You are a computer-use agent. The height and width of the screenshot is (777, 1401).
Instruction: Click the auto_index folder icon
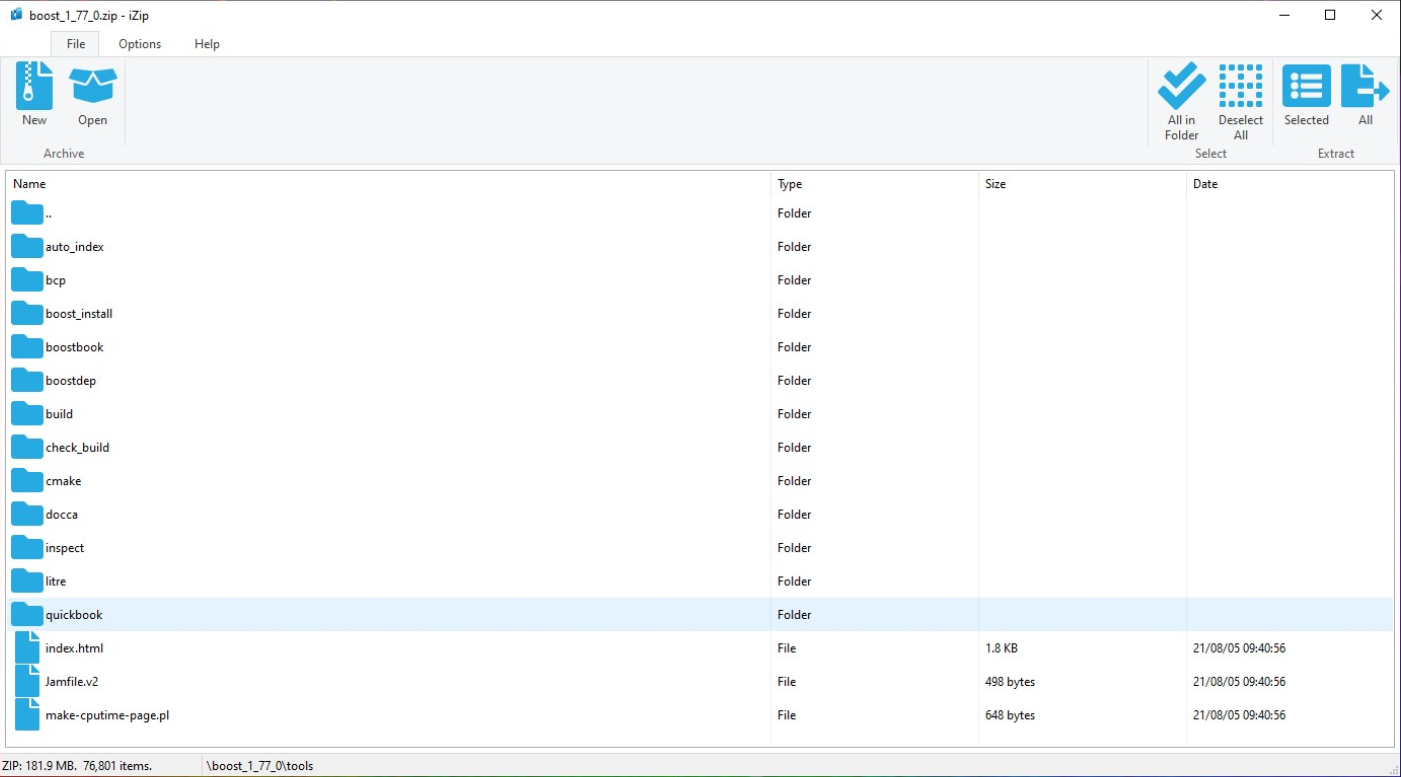pos(27,246)
